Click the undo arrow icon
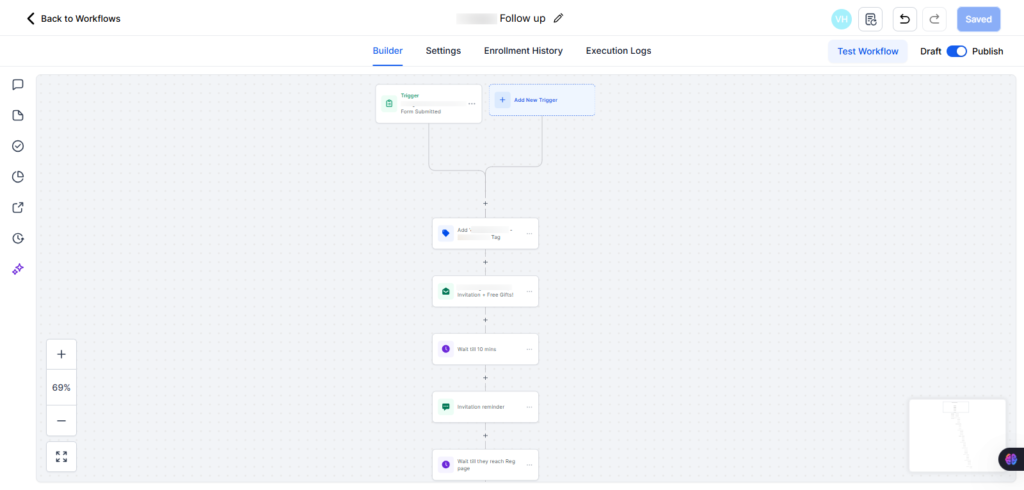This screenshot has height=490, width=1024. pos(904,19)
